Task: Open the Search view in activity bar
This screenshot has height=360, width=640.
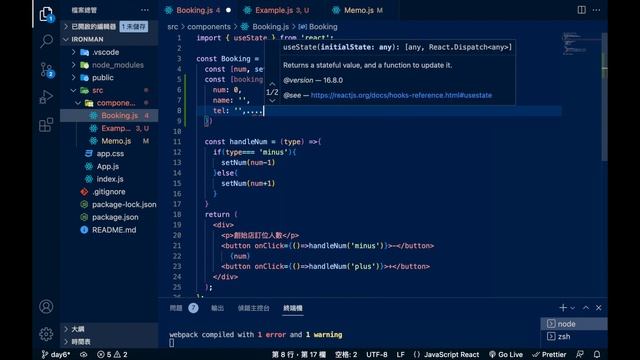Action: click(x=46, y=41)
